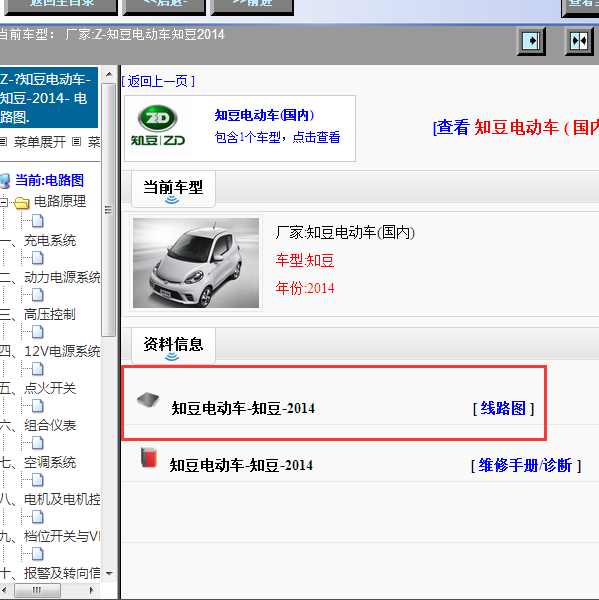Screen dimensions: 599x600
Task: Click the sidebar horizontal scrollbar thumb
Action: coord(37,590)
